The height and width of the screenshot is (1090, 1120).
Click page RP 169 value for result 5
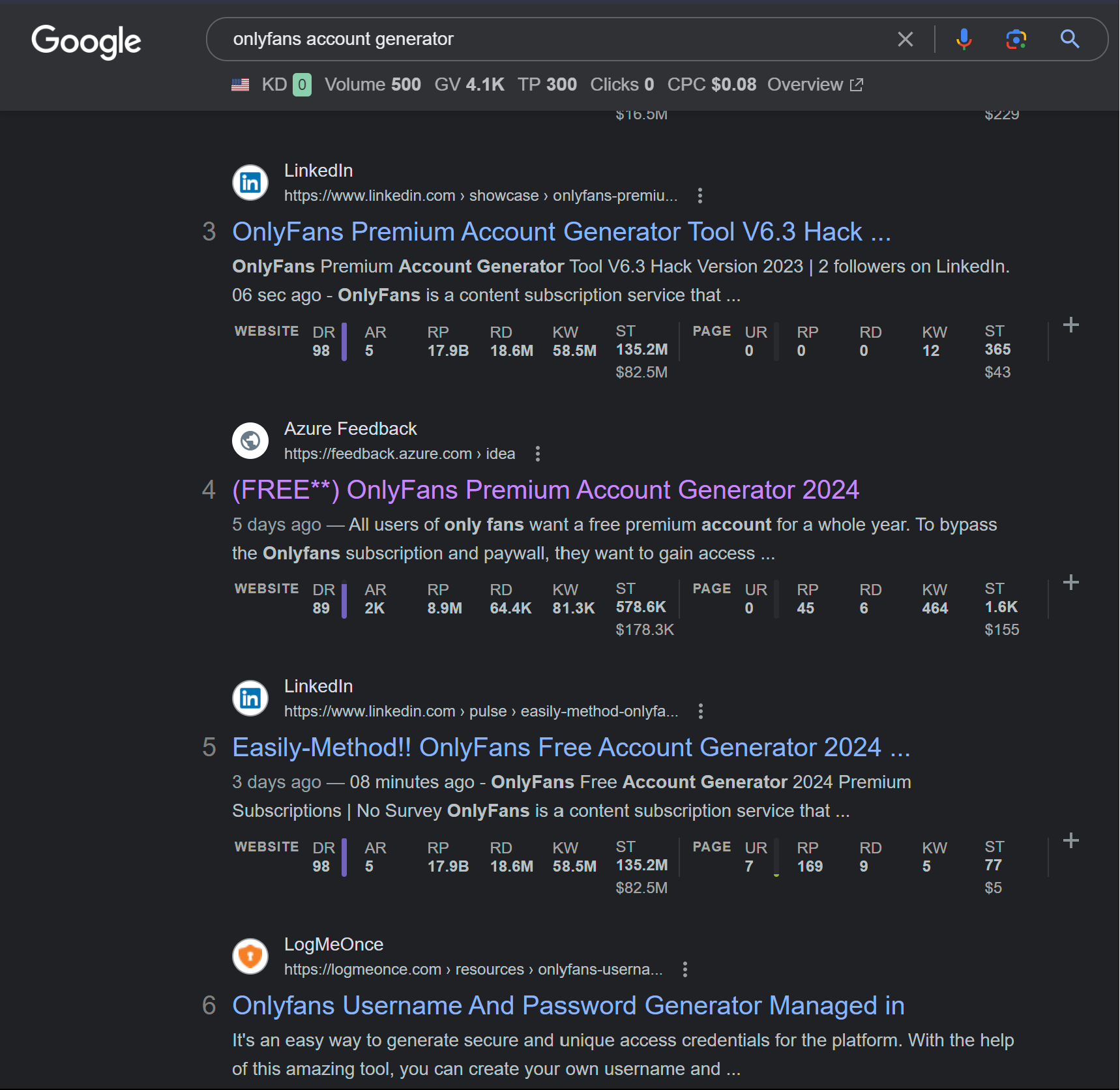click(810, 866)
